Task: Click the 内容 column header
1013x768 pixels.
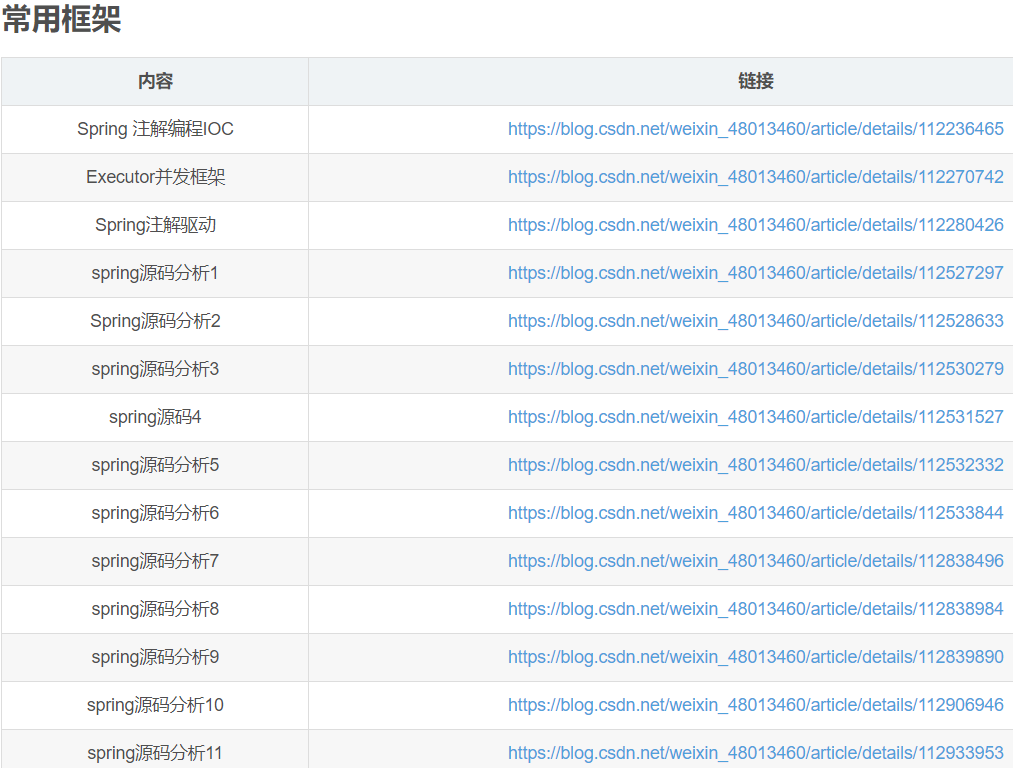Action: (155, 81)
